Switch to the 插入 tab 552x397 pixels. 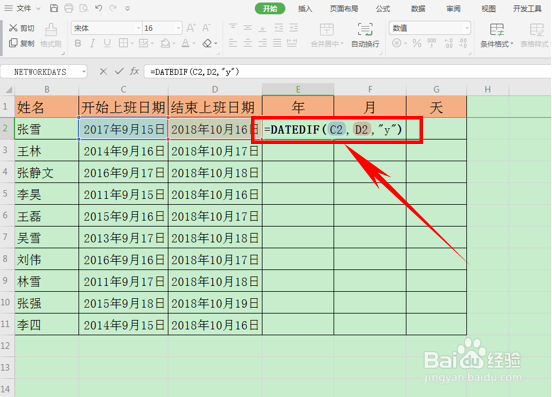point(305,8)
